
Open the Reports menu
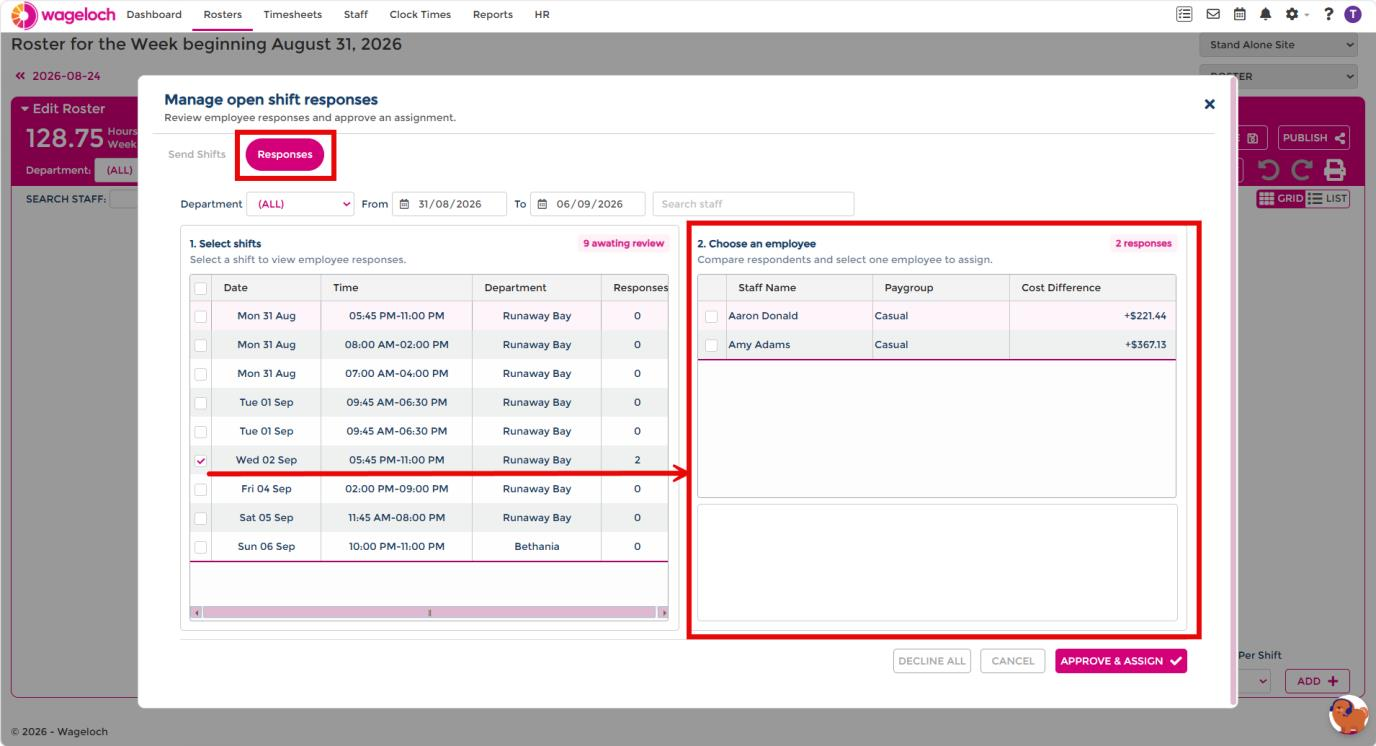point(493,14)
